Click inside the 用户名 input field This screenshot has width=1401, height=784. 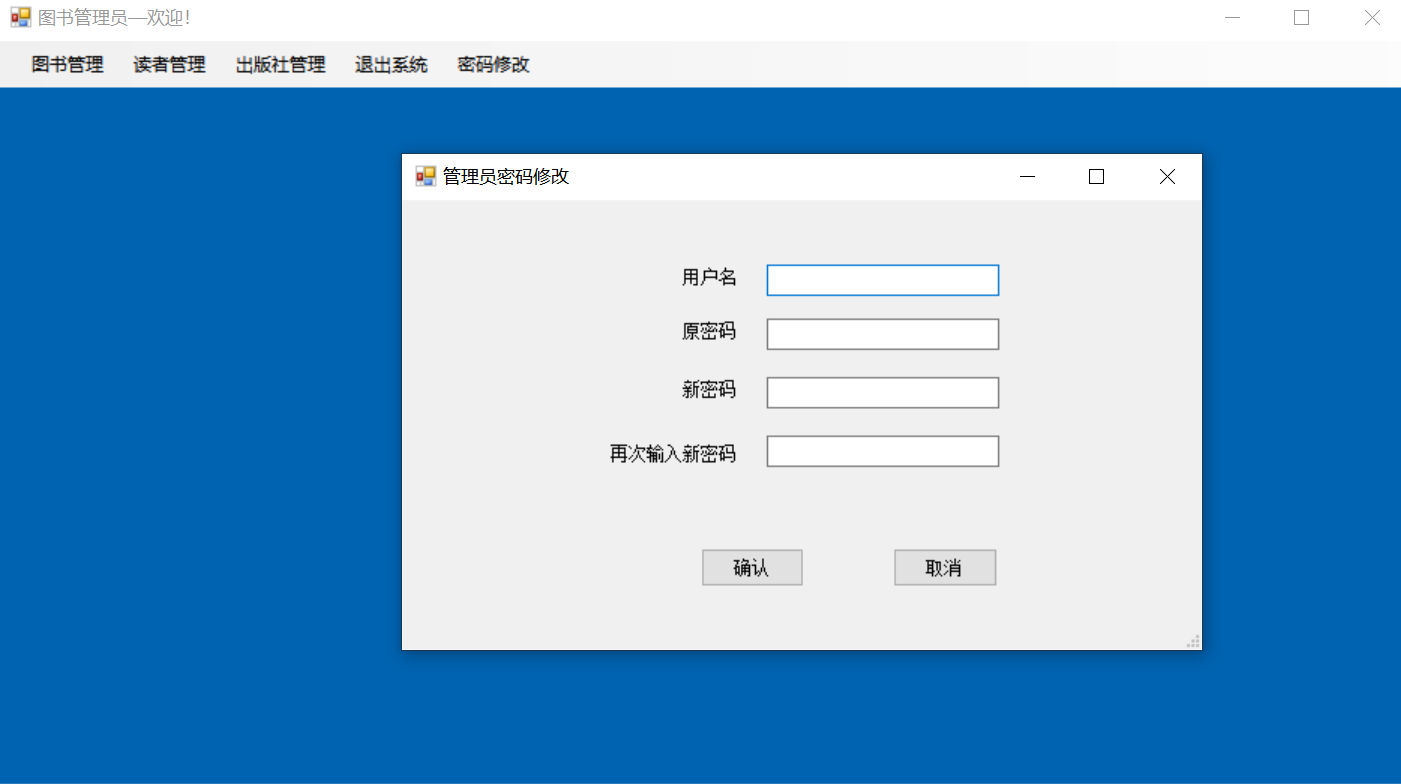pos(882,280)
